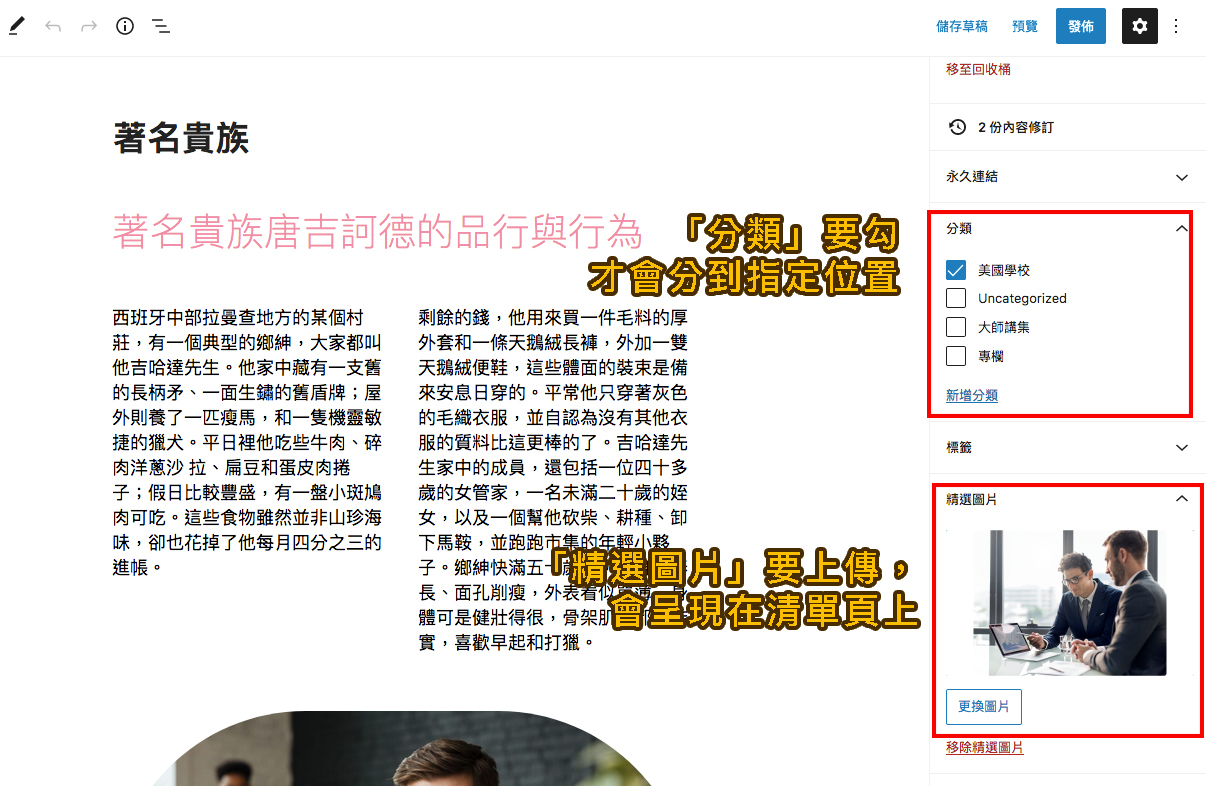Expand the 標籤 panel
Screen dimensions: 1206x786
tap(1182, 447)
